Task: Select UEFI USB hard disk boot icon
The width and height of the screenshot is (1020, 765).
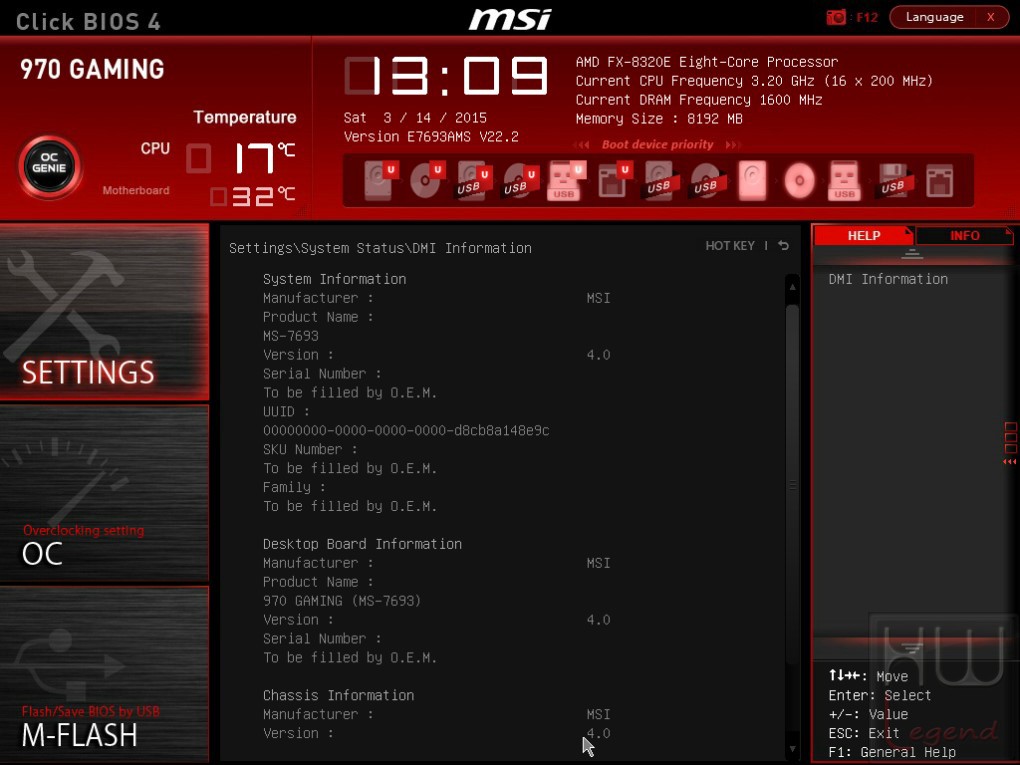Action: (x=474, y=180)
